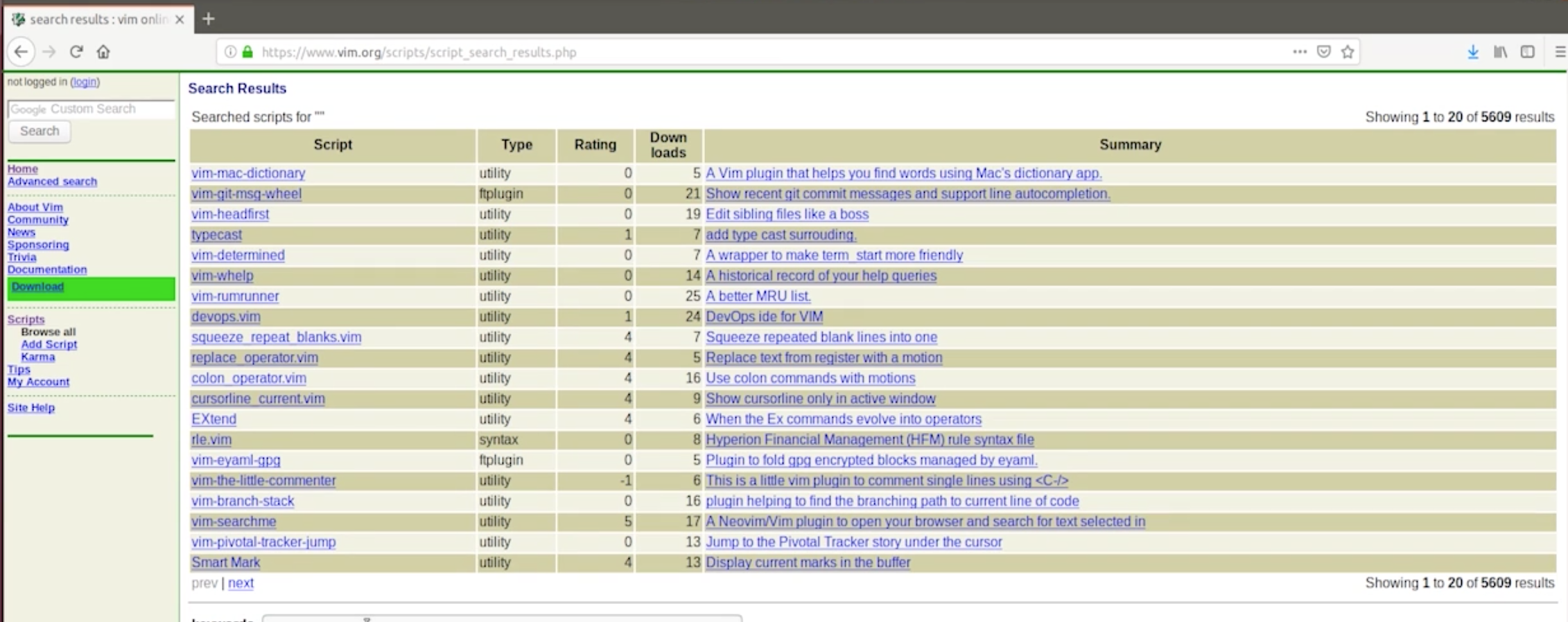Image resolution: width=1568 pixels, height=622 pixels.
Task: Open the Firefox hamburger menu
Action: (x=1560, y=52)
